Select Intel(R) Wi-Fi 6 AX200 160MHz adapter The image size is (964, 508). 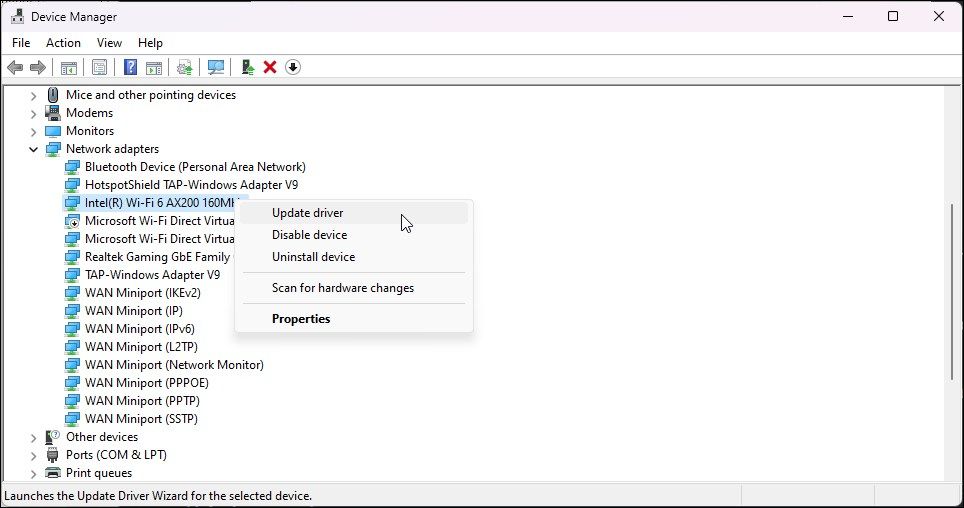click(160, 203)
